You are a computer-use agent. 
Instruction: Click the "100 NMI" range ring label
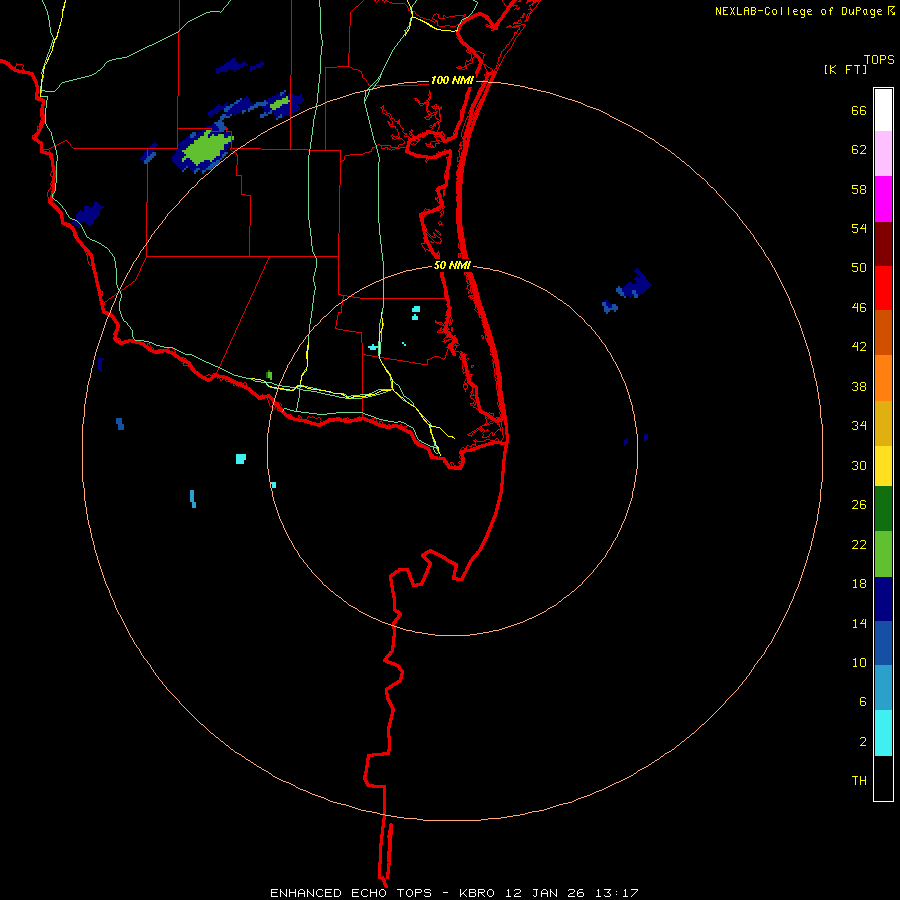coord(452,80)
